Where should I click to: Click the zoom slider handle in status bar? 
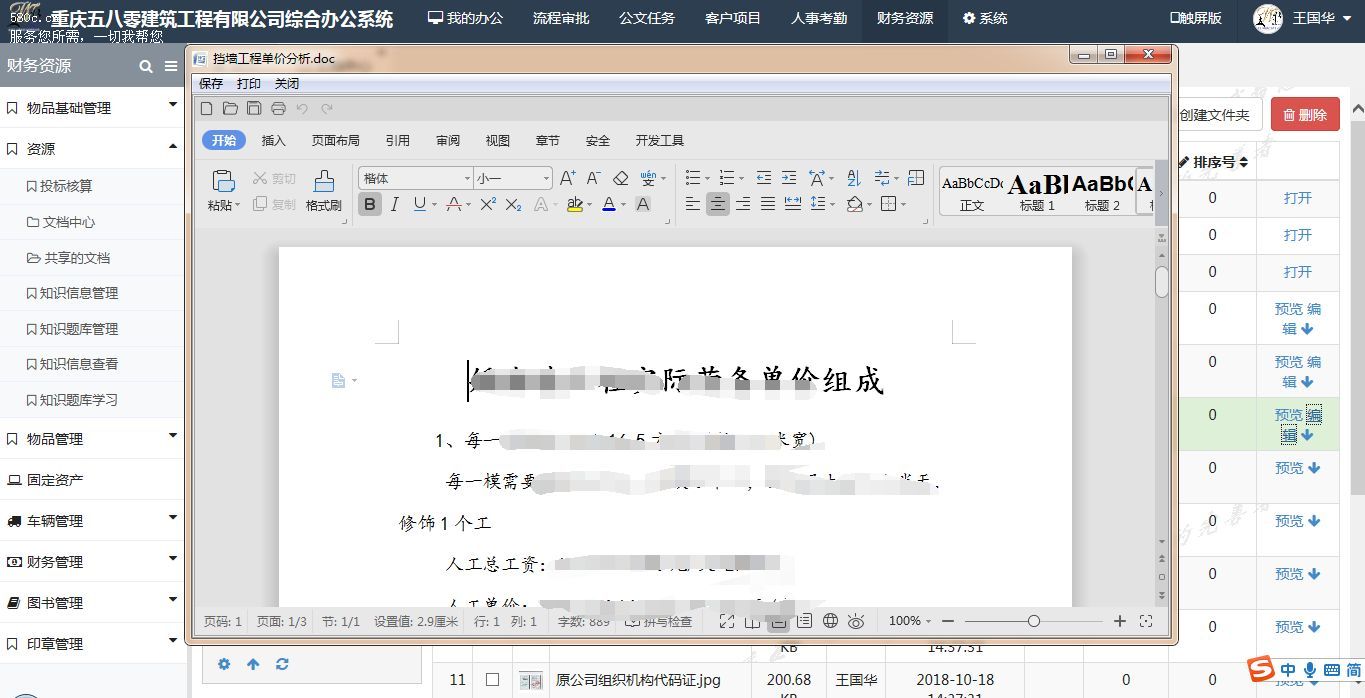[x=1034, y=621]
